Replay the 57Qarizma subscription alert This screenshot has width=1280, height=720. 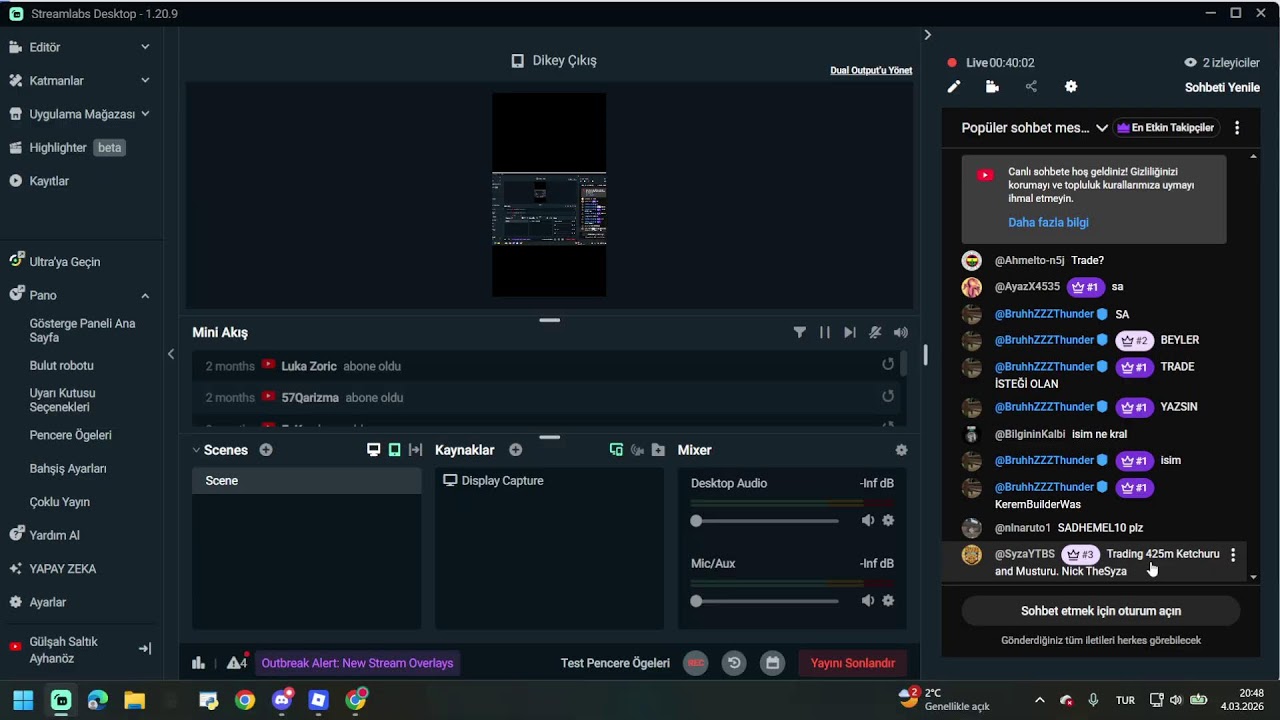click(887, 397)
